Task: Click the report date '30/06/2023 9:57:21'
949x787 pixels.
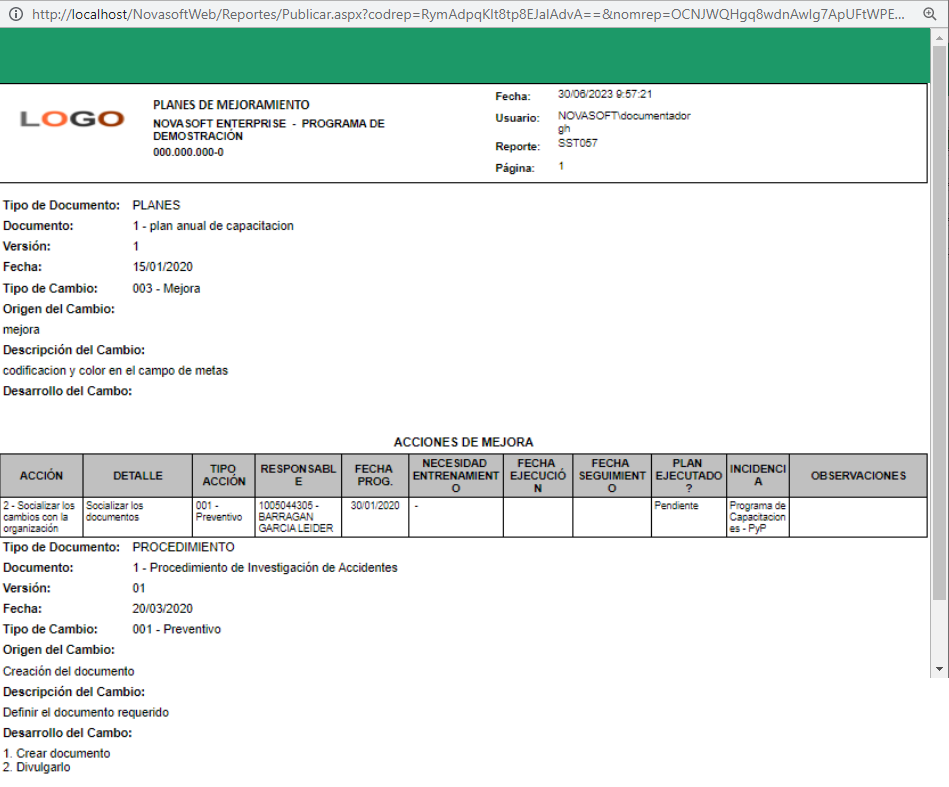Action: click(x=605, y=94)
